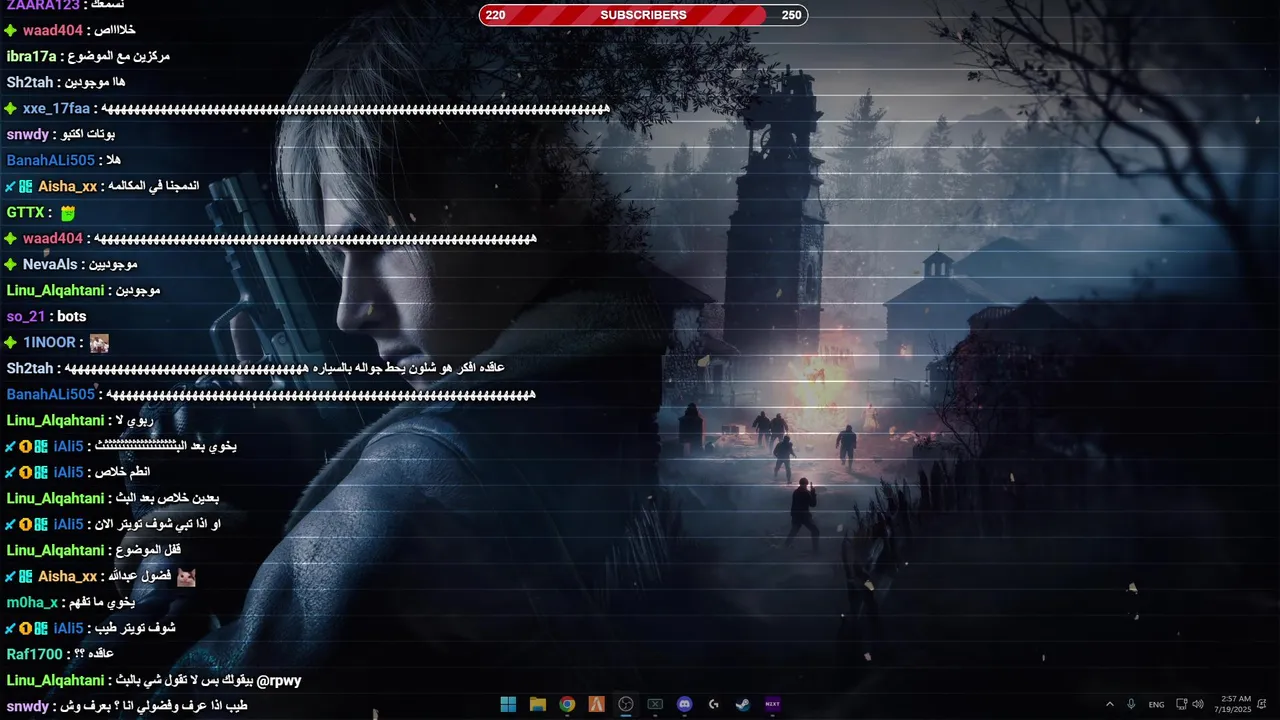Click the username GTTX in chat

[x=26, y=212]
